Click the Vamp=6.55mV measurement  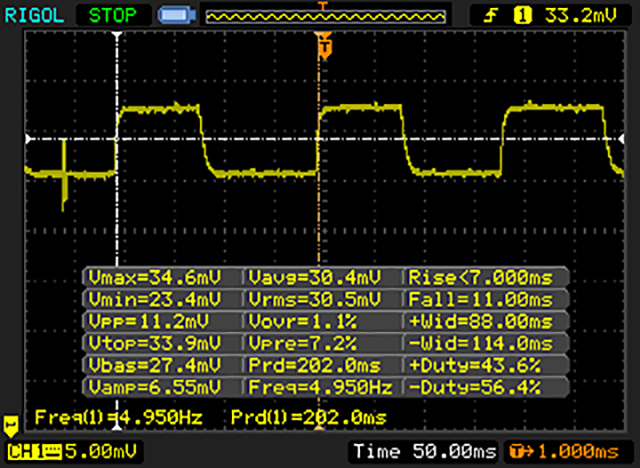click(155, 387)
